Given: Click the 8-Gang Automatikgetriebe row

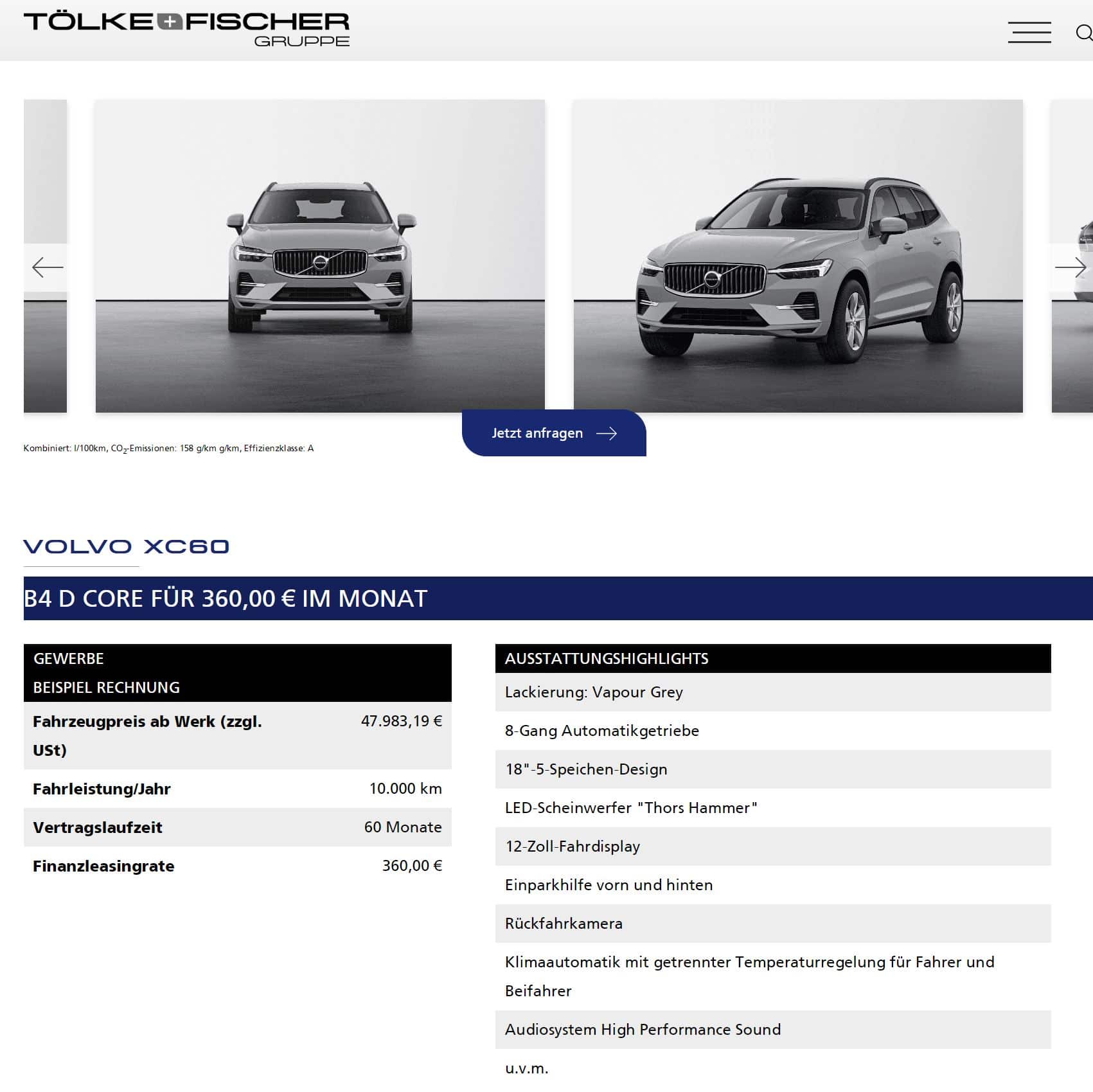Looking at the screenshot, I should (773, 731).
